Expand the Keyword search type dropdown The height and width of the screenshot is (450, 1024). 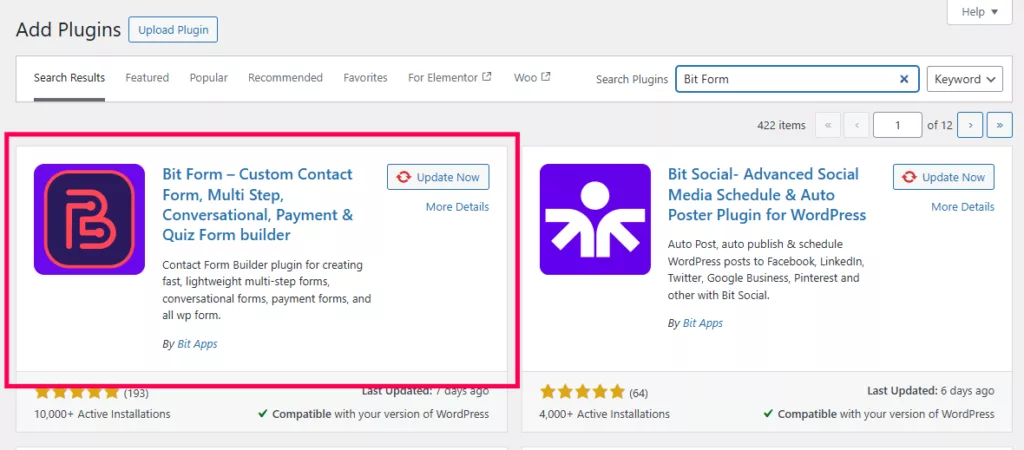tap(964, 79)
